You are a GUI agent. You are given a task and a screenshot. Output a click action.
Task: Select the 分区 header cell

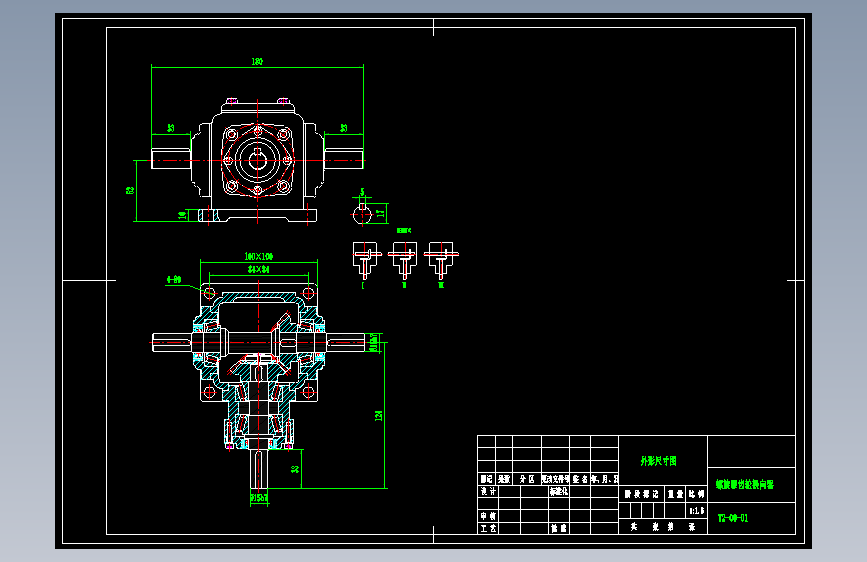click(x=527, y=479)
